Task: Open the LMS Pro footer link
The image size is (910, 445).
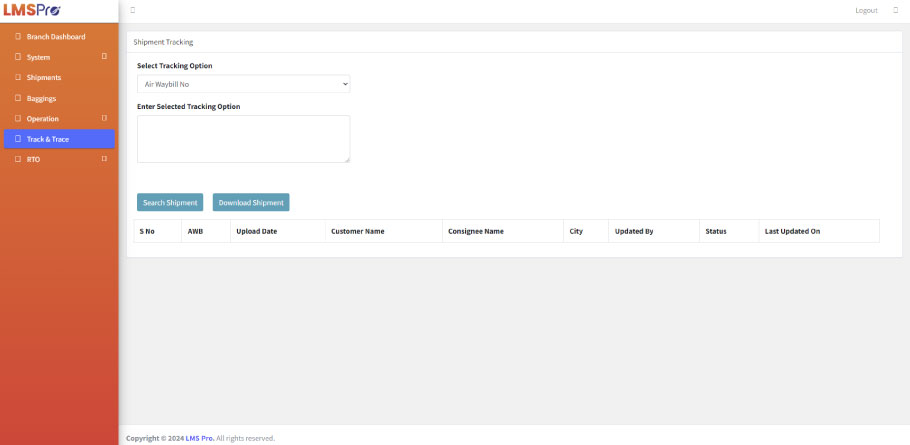Action: pos(199,438)
